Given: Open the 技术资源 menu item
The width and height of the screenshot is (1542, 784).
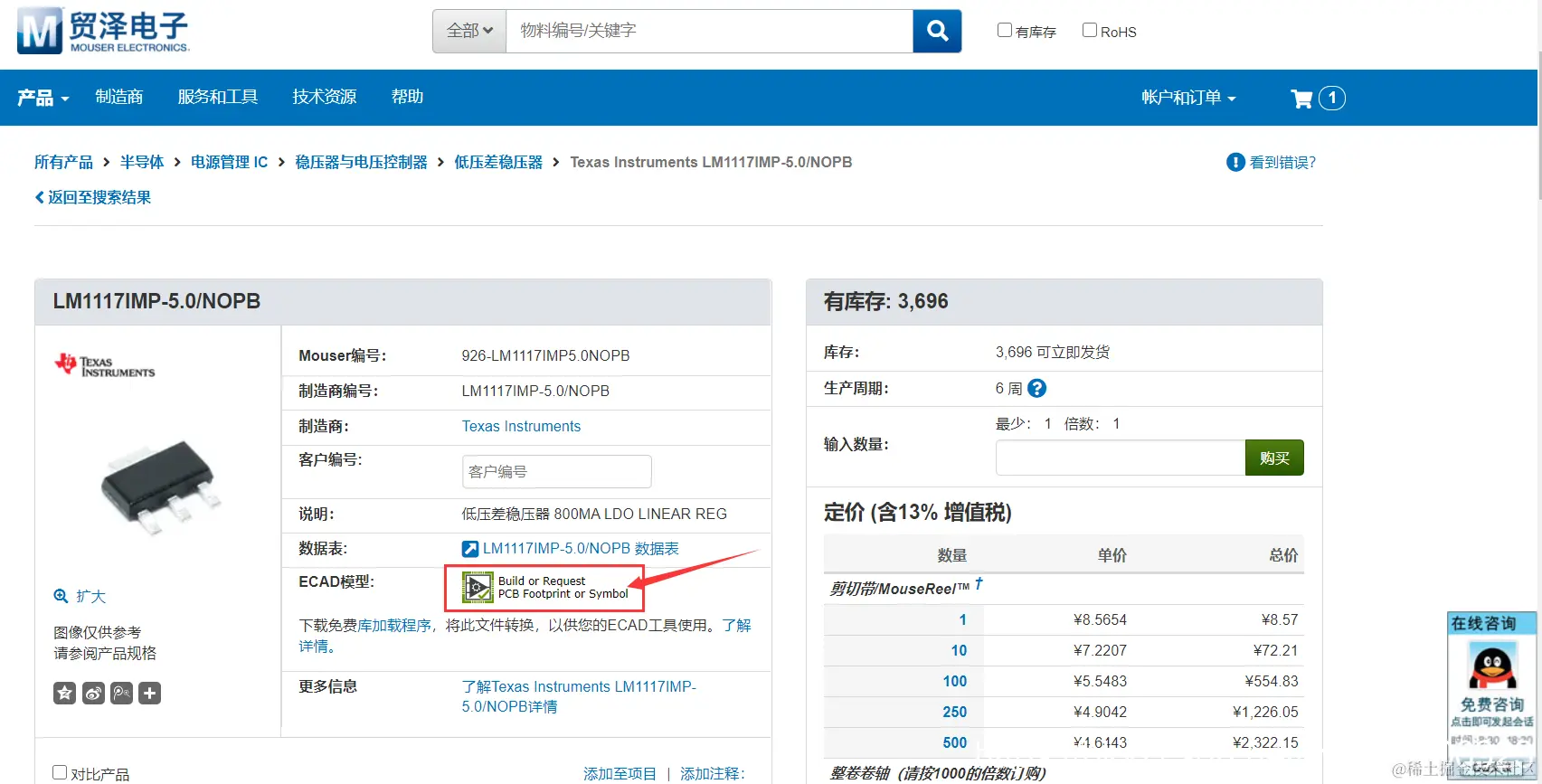Looking at the screenshot, I should (325, 97).
